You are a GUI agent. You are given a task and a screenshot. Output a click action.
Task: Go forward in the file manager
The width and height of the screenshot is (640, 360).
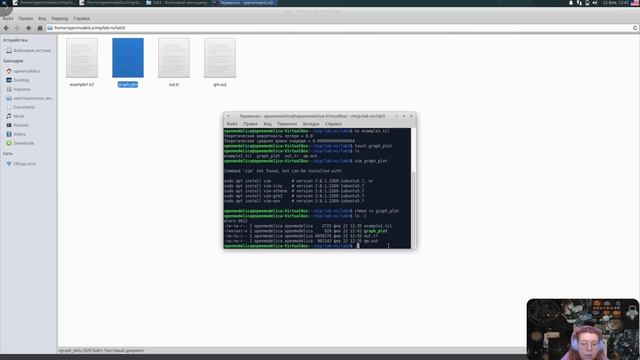click(x=17, y=28)
